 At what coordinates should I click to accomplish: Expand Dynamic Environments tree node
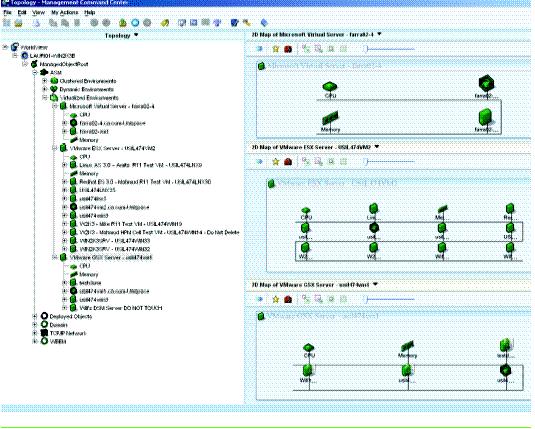pyautogui.click(x=44, y=89)
